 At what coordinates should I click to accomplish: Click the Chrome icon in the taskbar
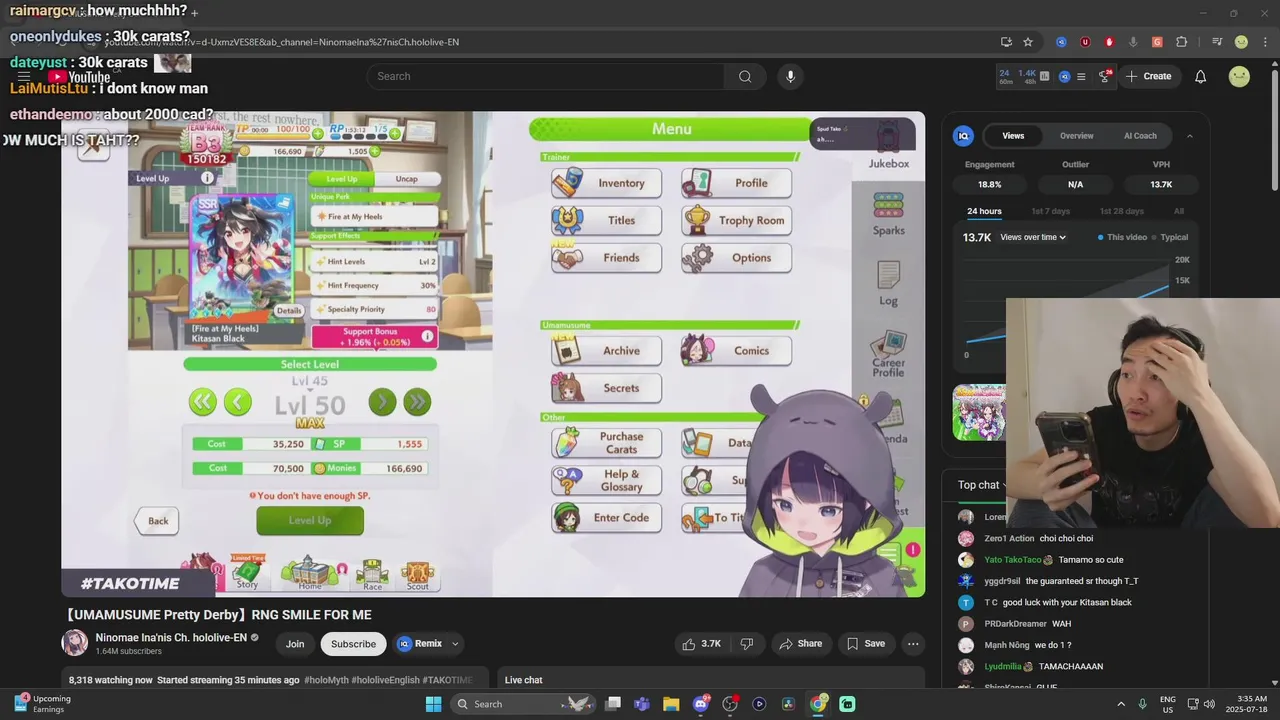tap(818, 704)
